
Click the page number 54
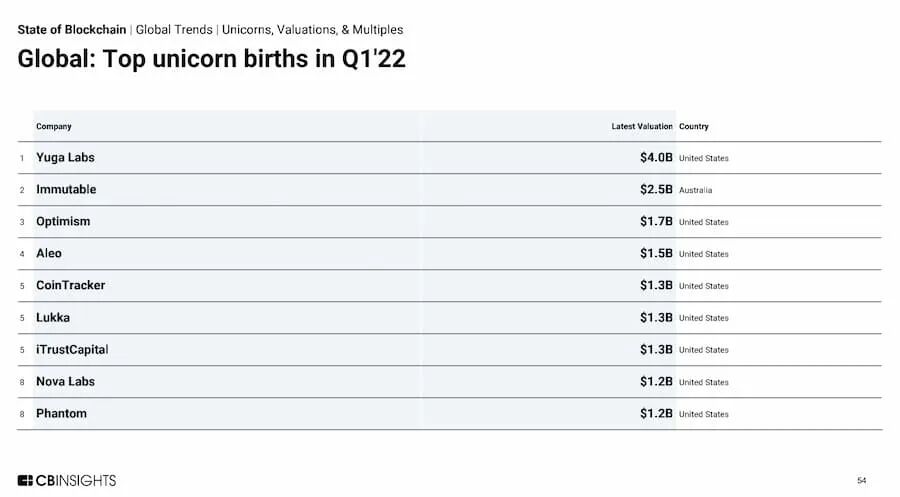coord(861,480)
